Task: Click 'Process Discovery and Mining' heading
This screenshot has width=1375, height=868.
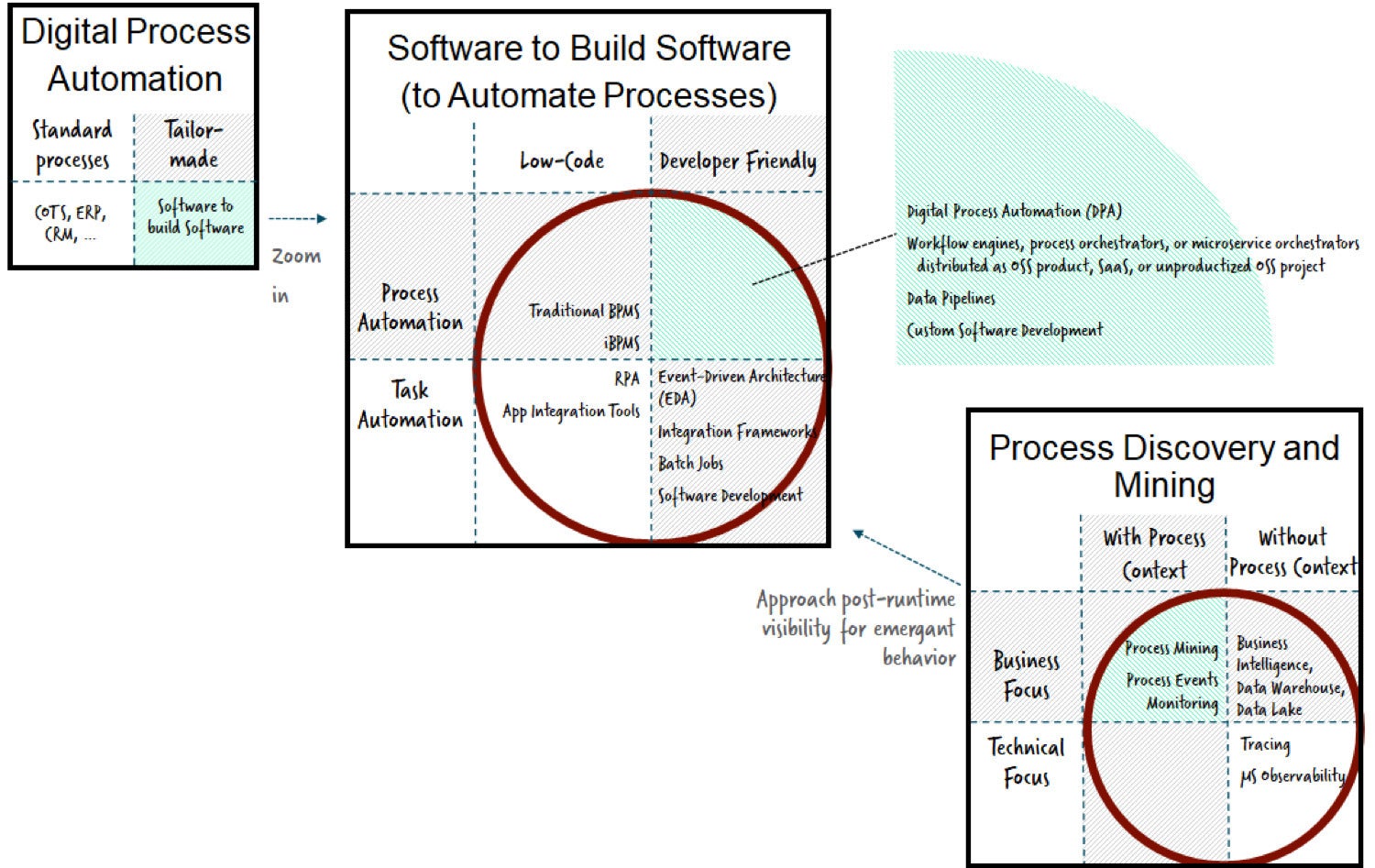Action: (1164, 466)
